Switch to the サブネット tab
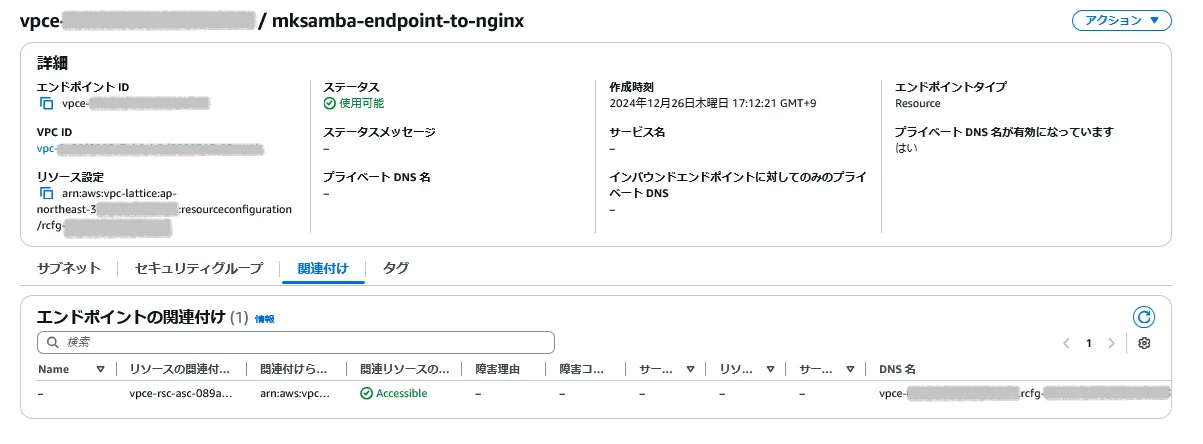The width and height of the screenshot is (1203, 444). pyautogui.click(x=69, y=268)
